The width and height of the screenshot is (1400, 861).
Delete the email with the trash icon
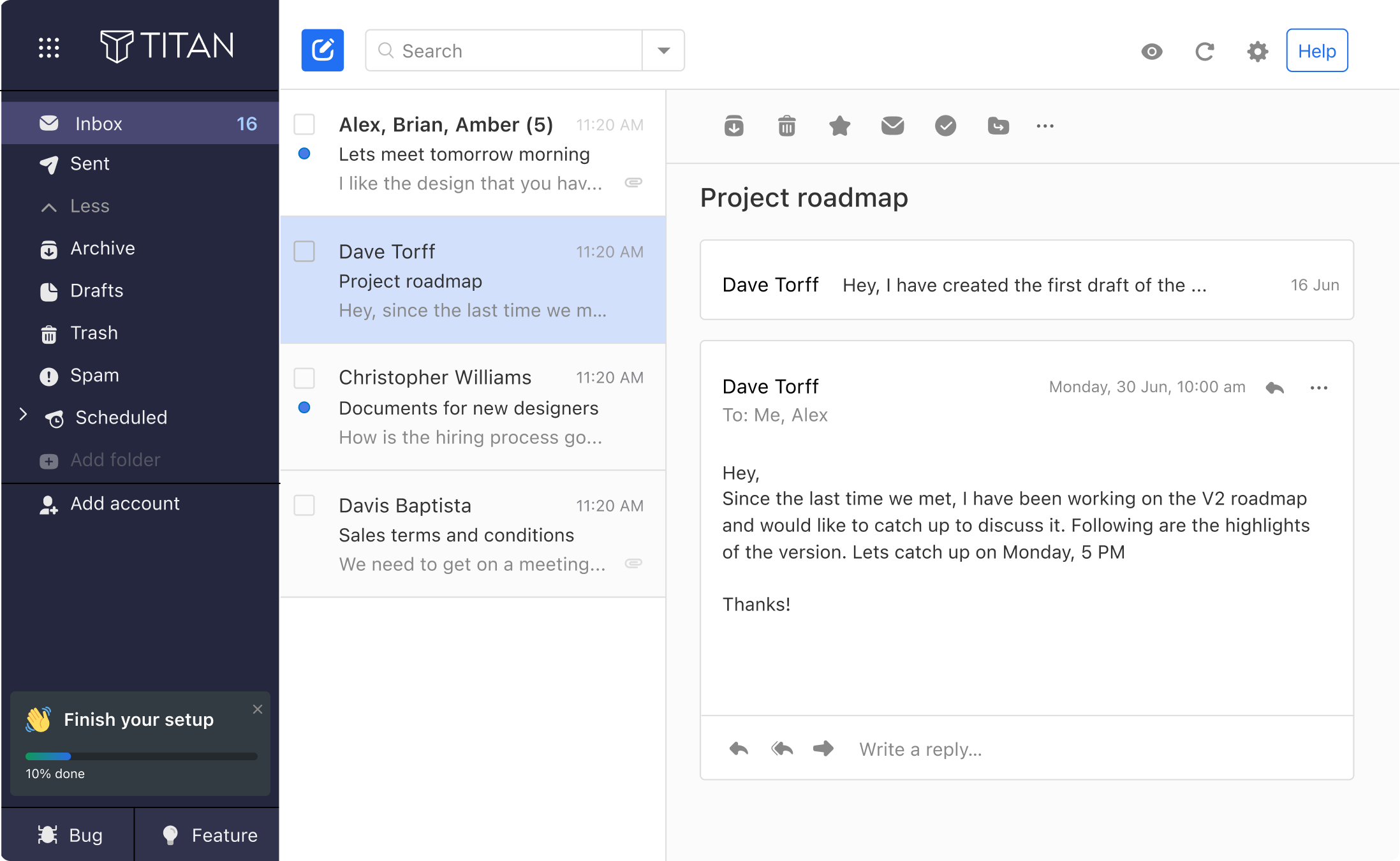coord(786,126)
